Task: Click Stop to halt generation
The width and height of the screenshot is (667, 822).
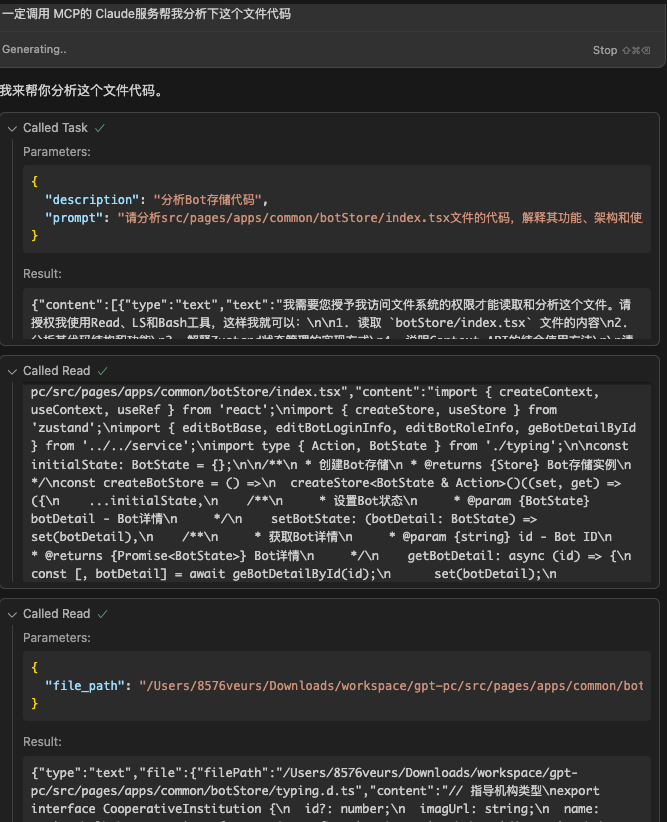Action: click(x=604, y=49)
